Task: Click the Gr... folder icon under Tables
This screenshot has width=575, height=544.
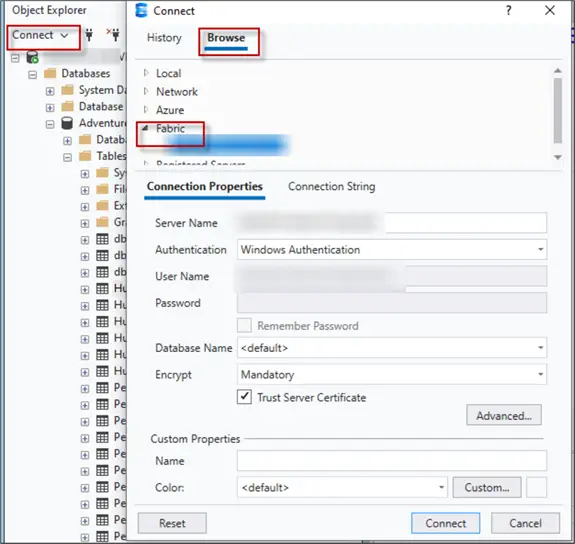Action: (102, 222)
